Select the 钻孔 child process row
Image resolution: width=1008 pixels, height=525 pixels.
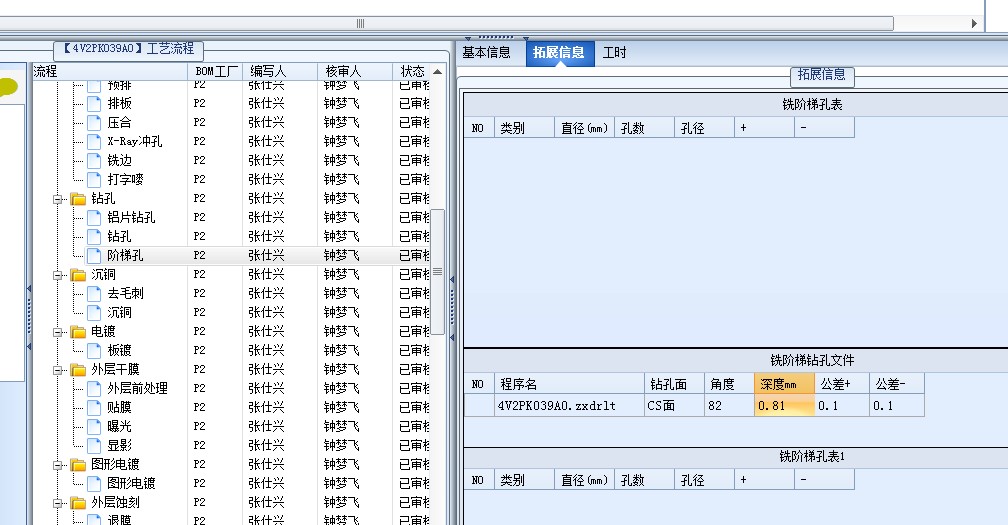pyautogui.click(x=119, y=236)
